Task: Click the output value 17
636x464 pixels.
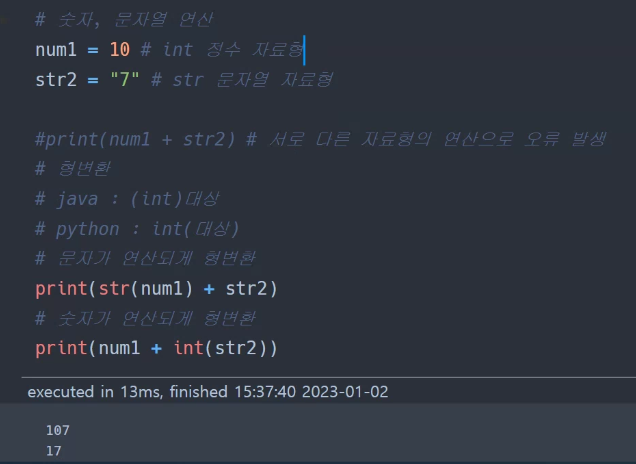Action: 54,451
